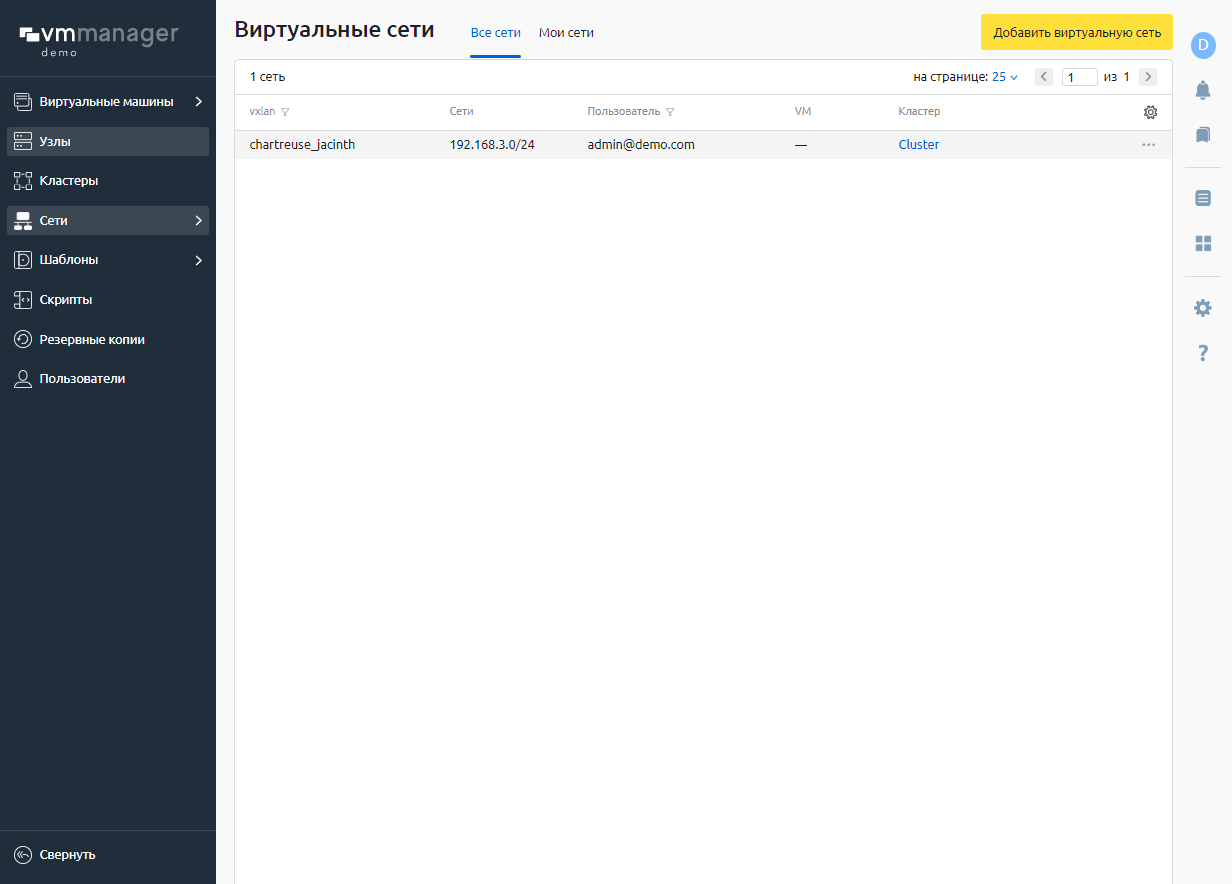Open the bookmark icon in right panel
Viewport: 1232px width, 884px height.
[1203, 134]
